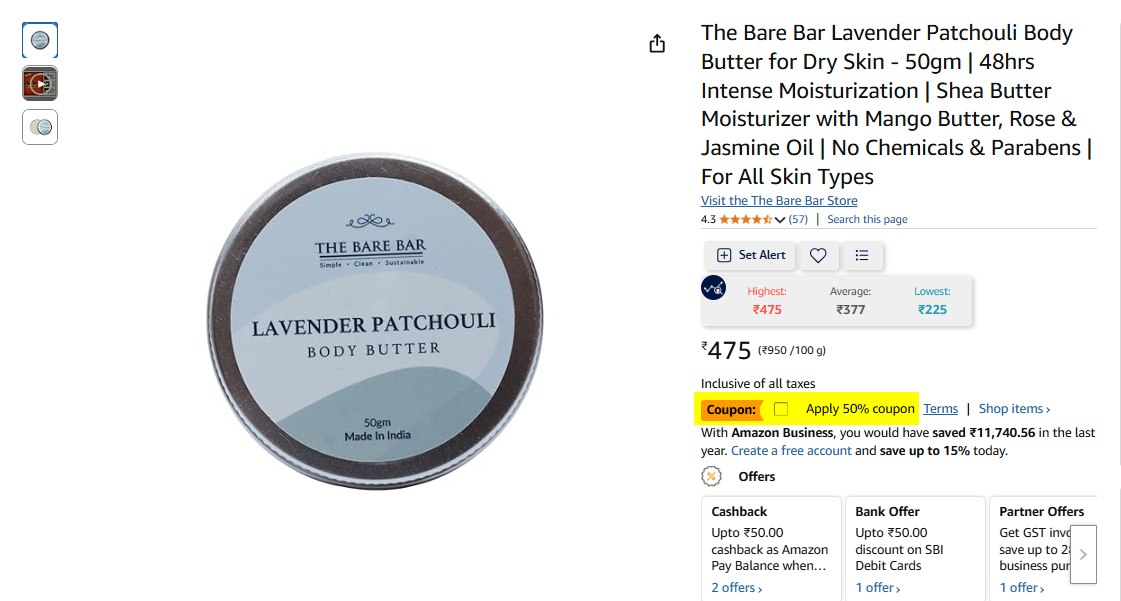View 1 offer under Bank Offer
This screenshot has height=601, width=1121.
tap(877, 587)
